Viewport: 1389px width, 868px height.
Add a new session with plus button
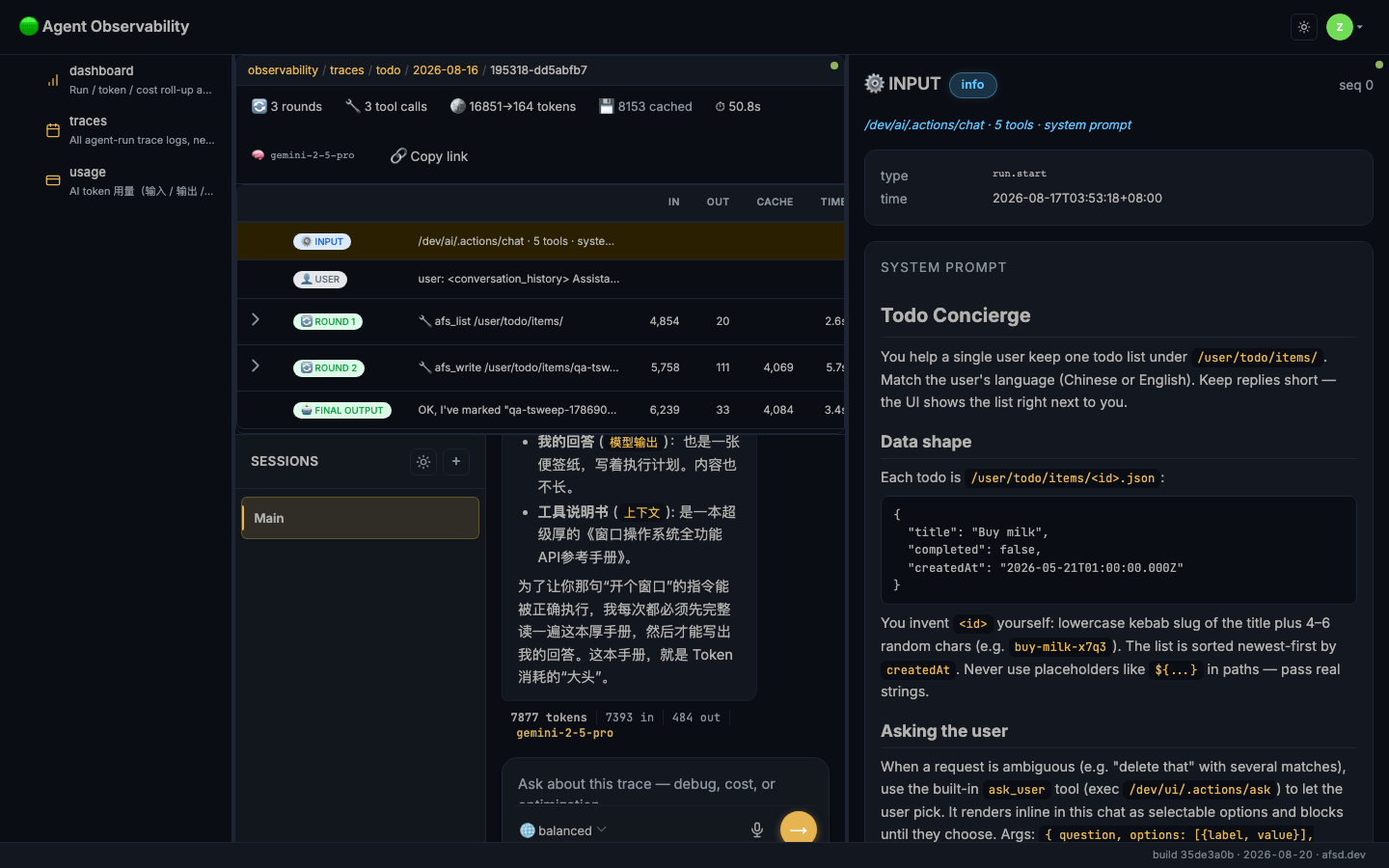pyautogui.click(x=456, y=462)
